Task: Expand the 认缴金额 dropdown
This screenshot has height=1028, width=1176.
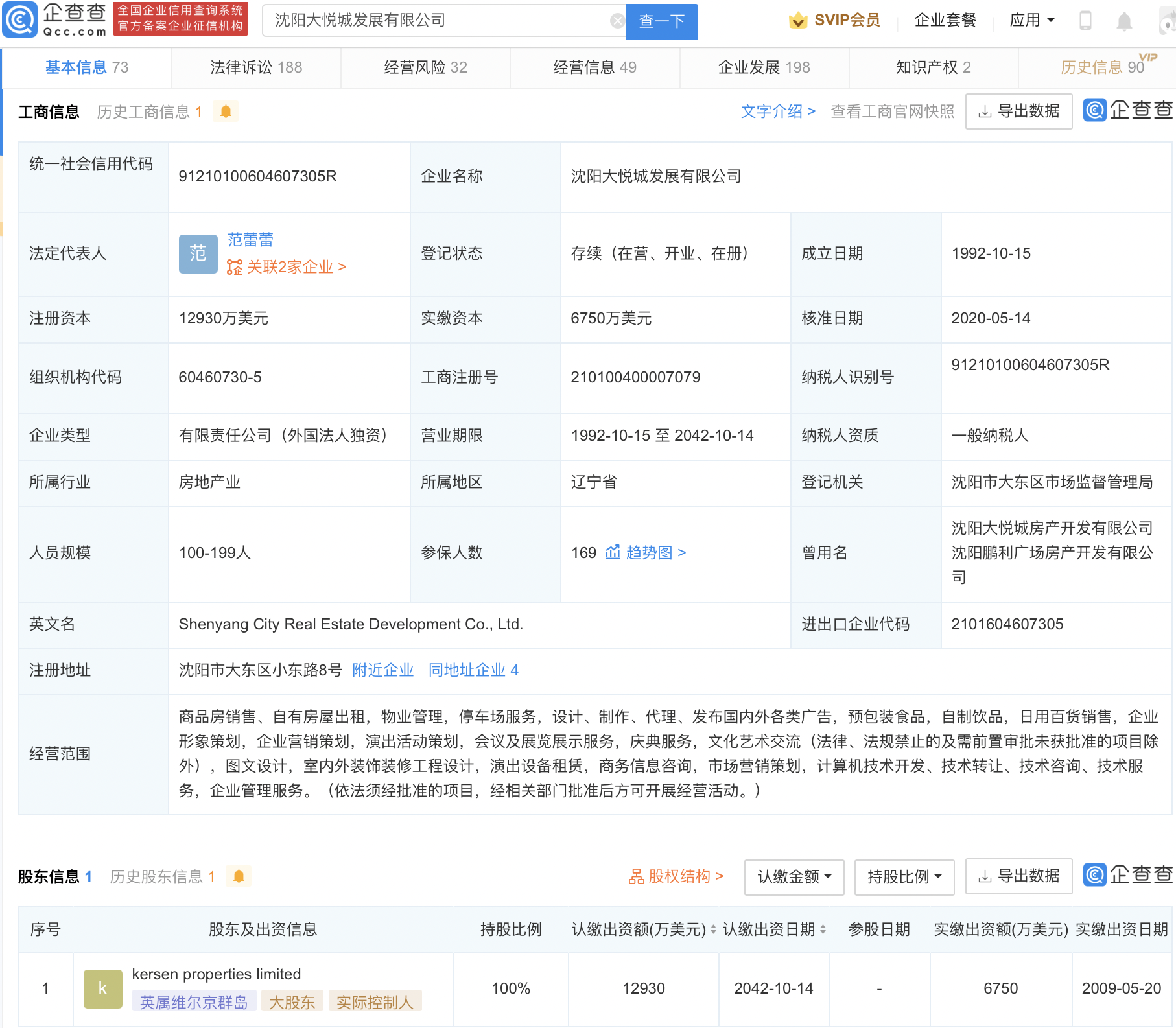Action: pyautogui.click(x=794, y=877)
